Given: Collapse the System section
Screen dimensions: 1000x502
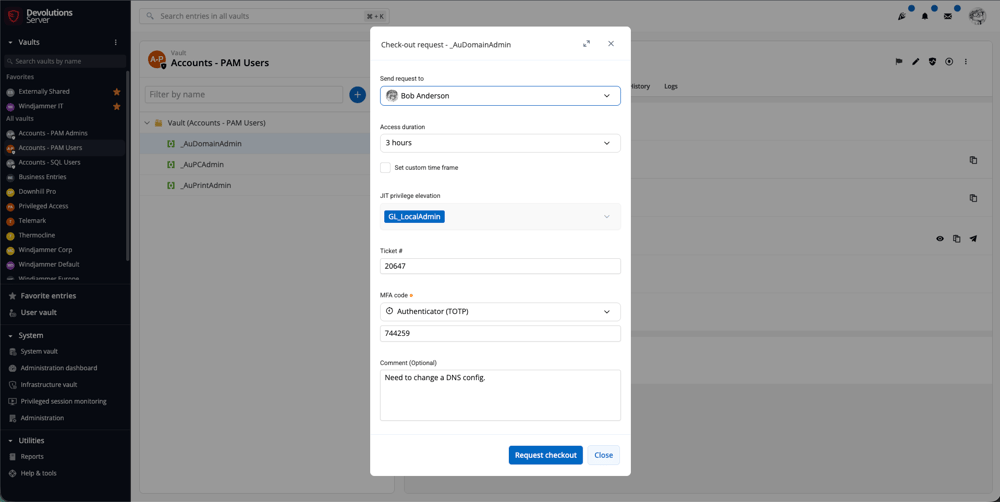Looking at the screenshot, I should (x=10, y=336).
